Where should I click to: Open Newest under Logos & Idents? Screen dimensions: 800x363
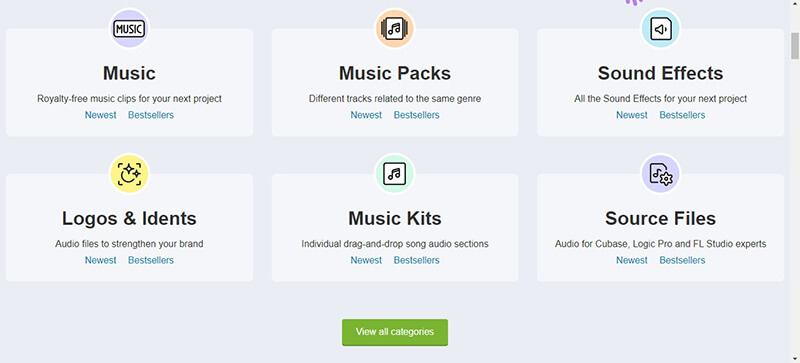tap(101, 260)
